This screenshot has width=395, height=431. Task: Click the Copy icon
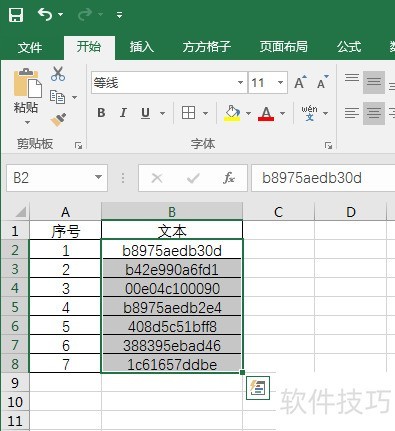(x=57, y=97)
